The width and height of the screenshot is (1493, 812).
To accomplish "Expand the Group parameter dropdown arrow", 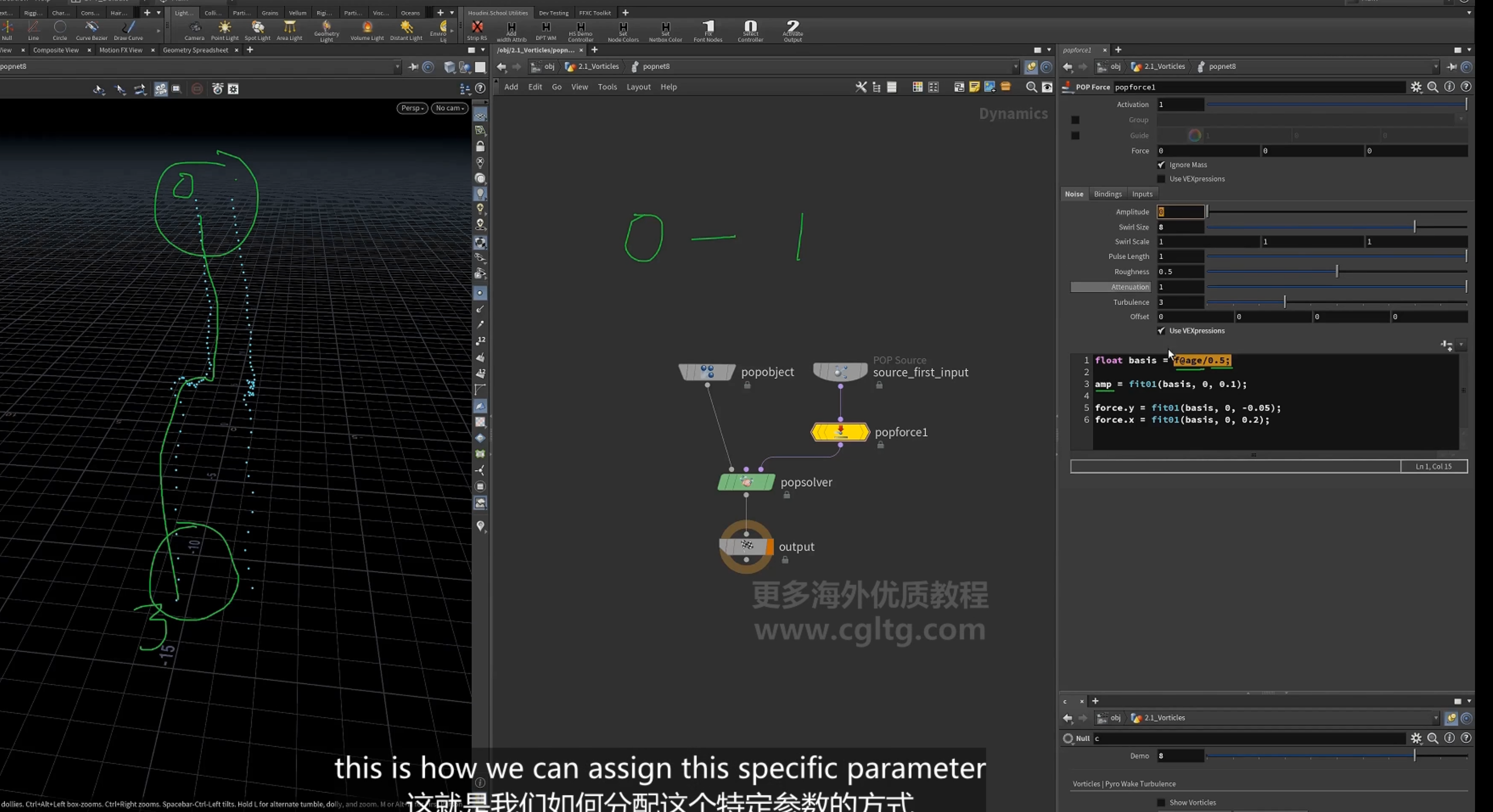I will pos(1460,120).
